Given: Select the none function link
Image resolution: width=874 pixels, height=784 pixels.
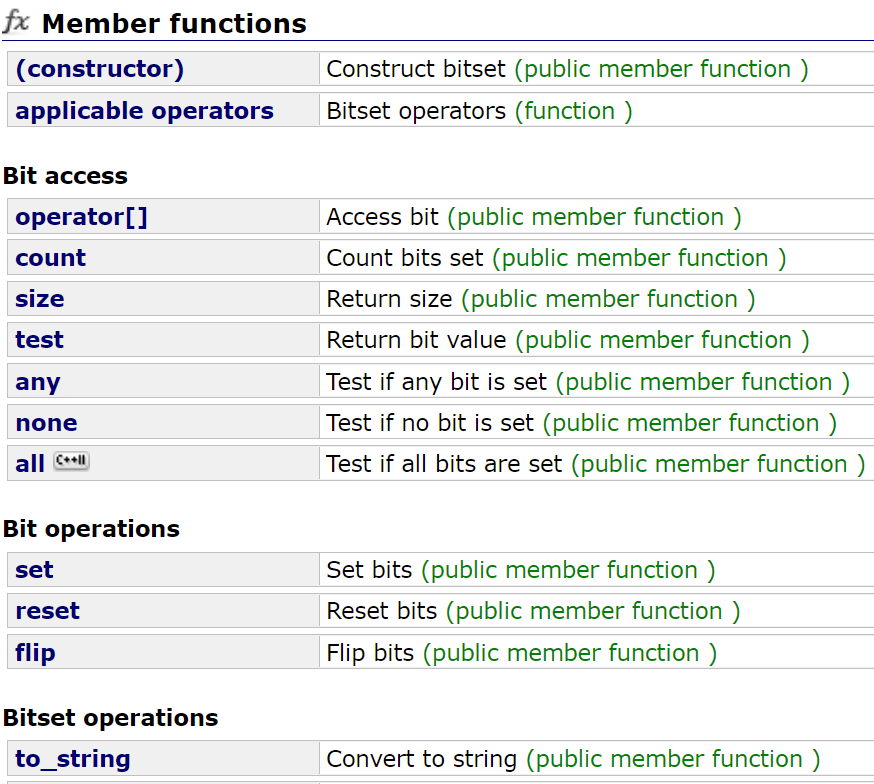Looking at the screenshot, I should 46,423.
